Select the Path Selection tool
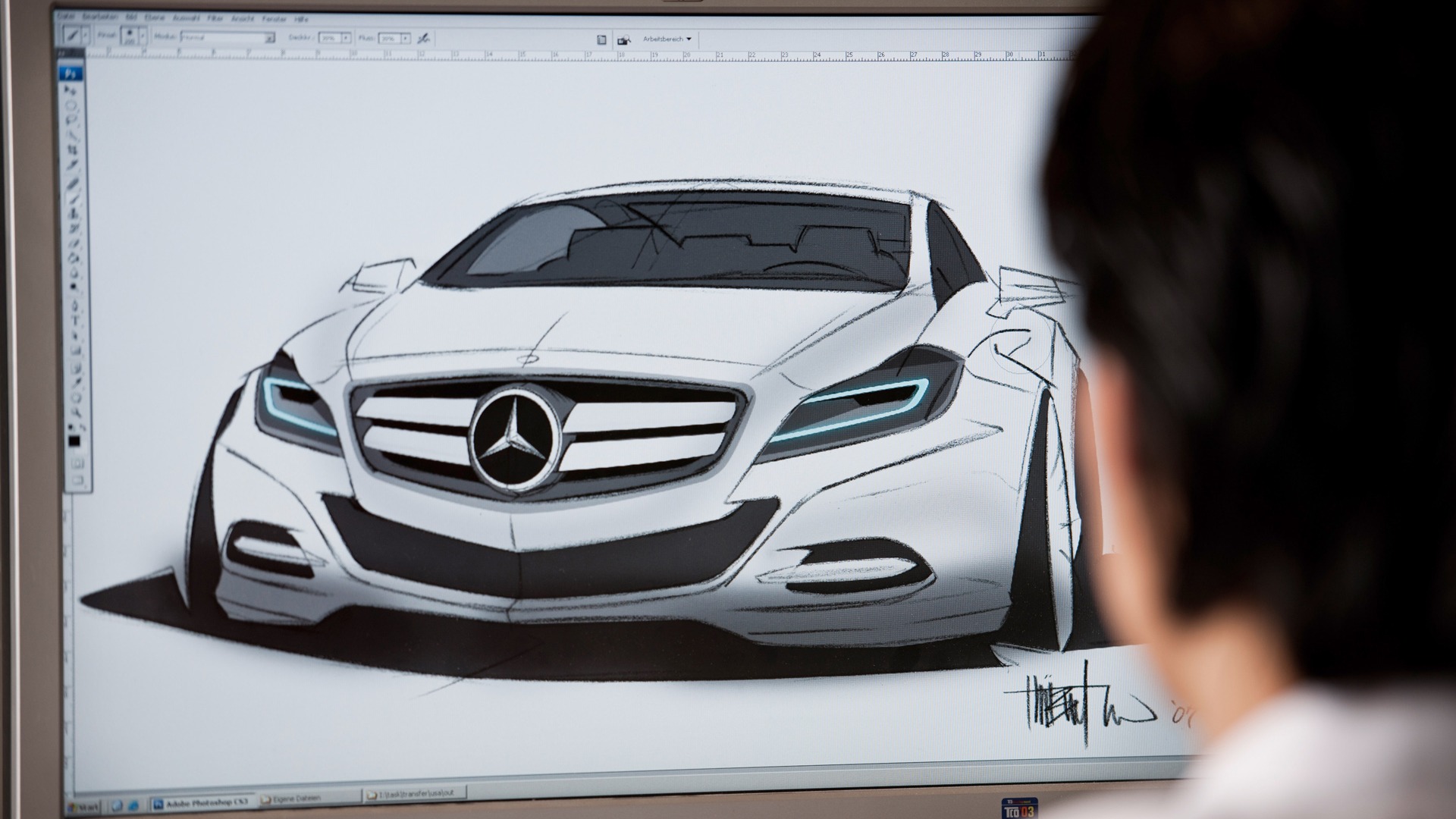 click(x=75, y=335)
